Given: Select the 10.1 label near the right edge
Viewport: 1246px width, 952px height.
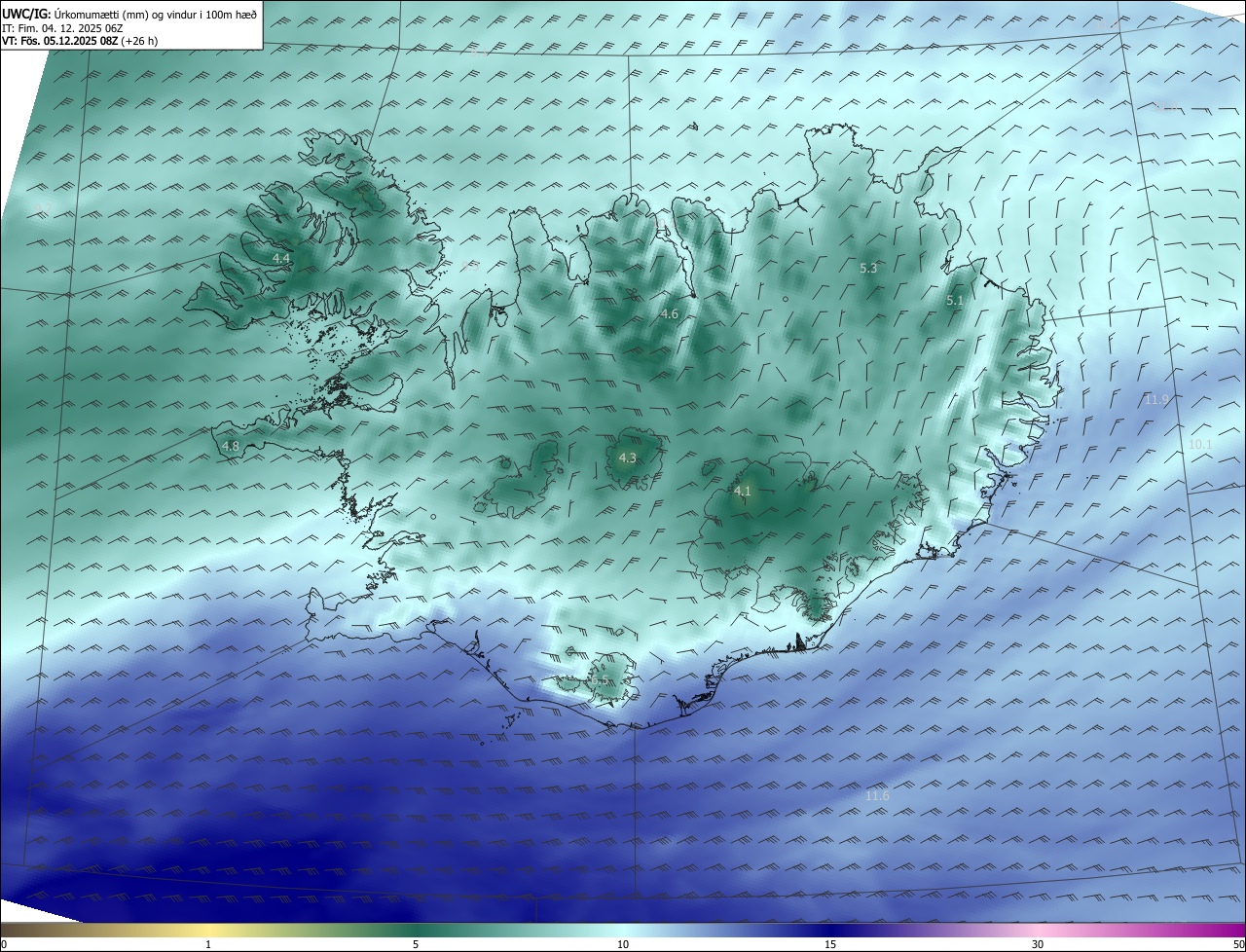Looking at the screenshot, I should click(x=1201, y=445).
